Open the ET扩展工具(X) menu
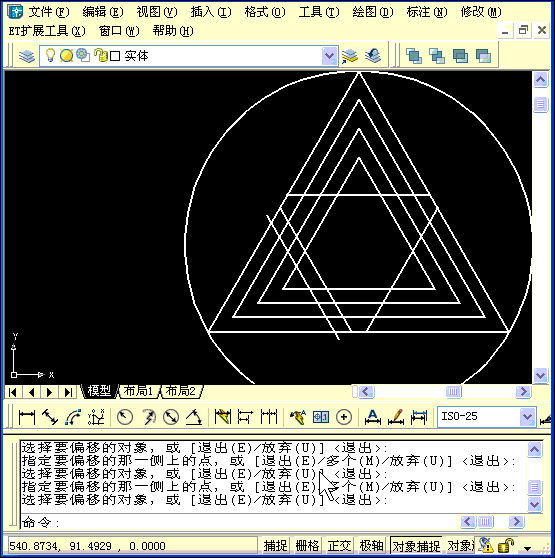The width and height of the screenshot is (555, 558). 47,31
